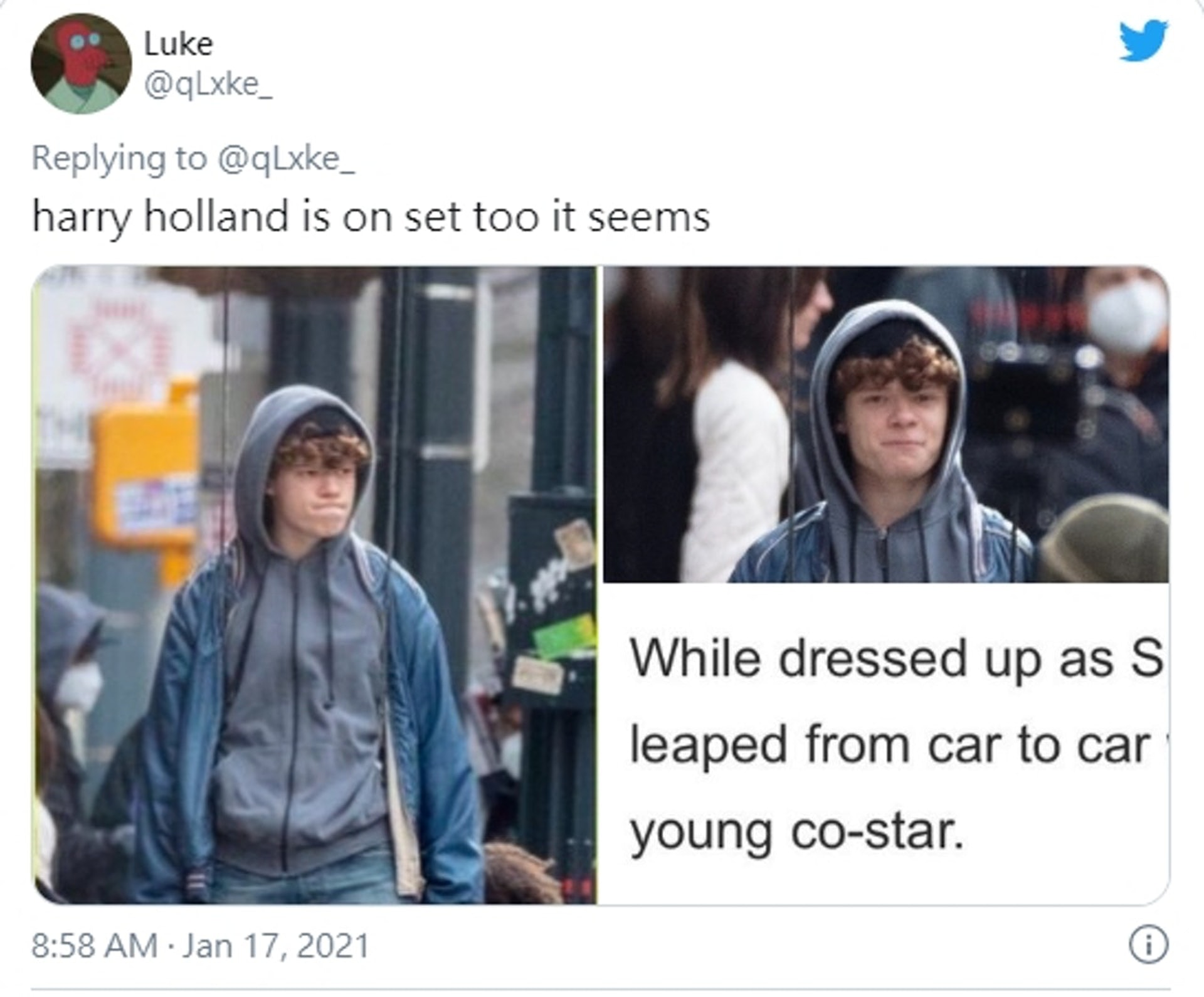
Task: Open Luke's round profile avatar
Action: pos(81,64)
